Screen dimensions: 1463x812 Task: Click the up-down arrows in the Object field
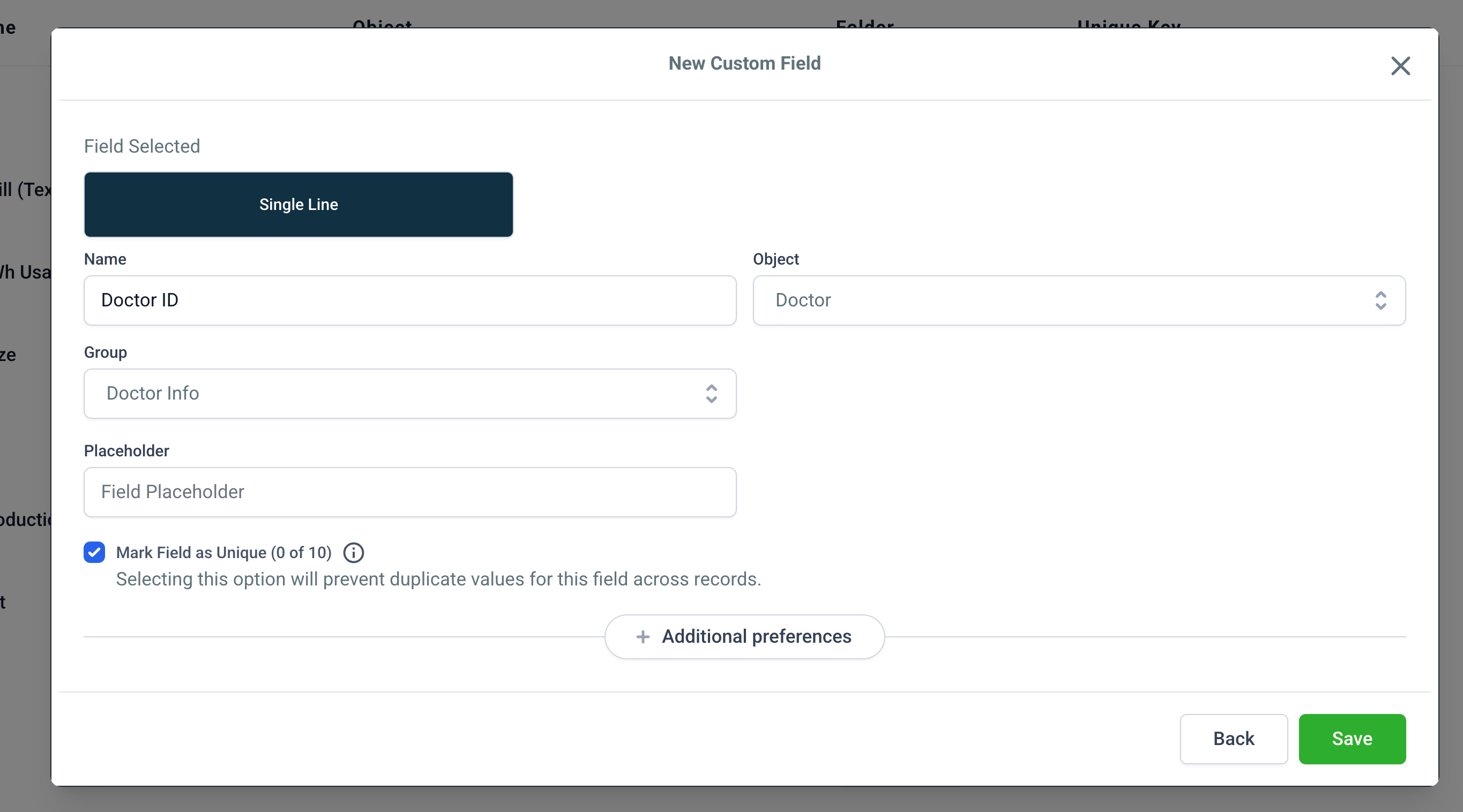pyautogui.click(x=1380, y=300)
